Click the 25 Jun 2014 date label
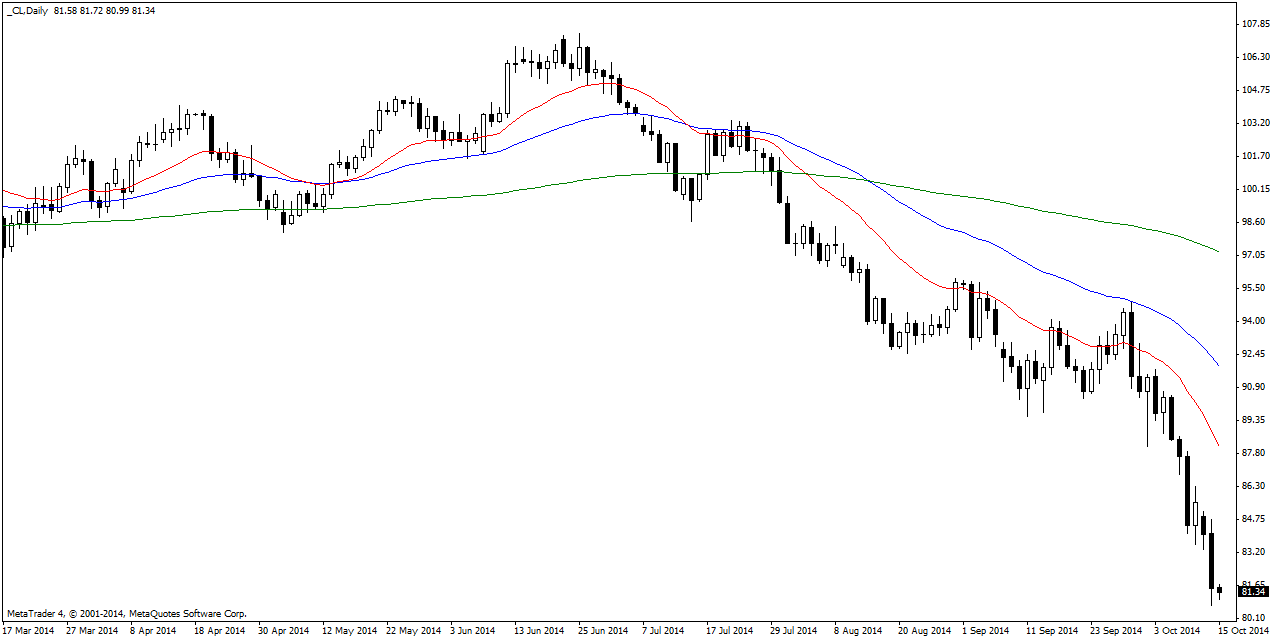Viewport: 1276px width, 639px height. 603,631
